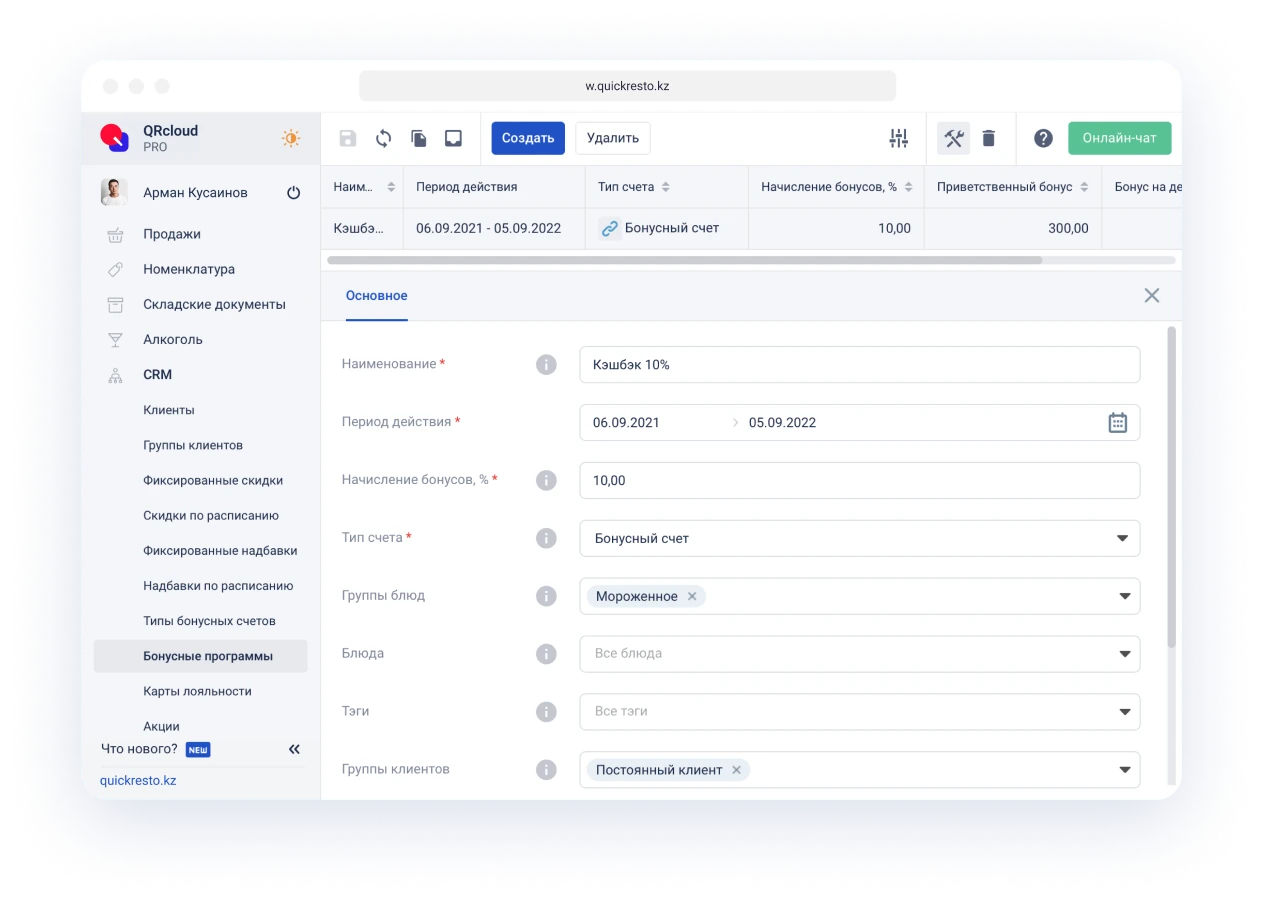Click the info icon next to Наименование
The width and height of the screenshot is (1262, 900).
546,364
